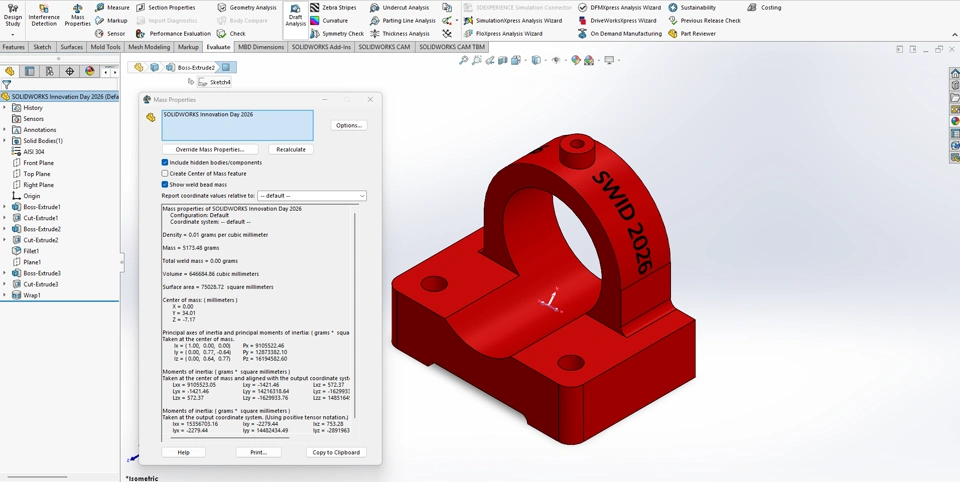Run Symmetry Check
The width and height of the screenshot is (960, 482).
click(x=337, y=34)
